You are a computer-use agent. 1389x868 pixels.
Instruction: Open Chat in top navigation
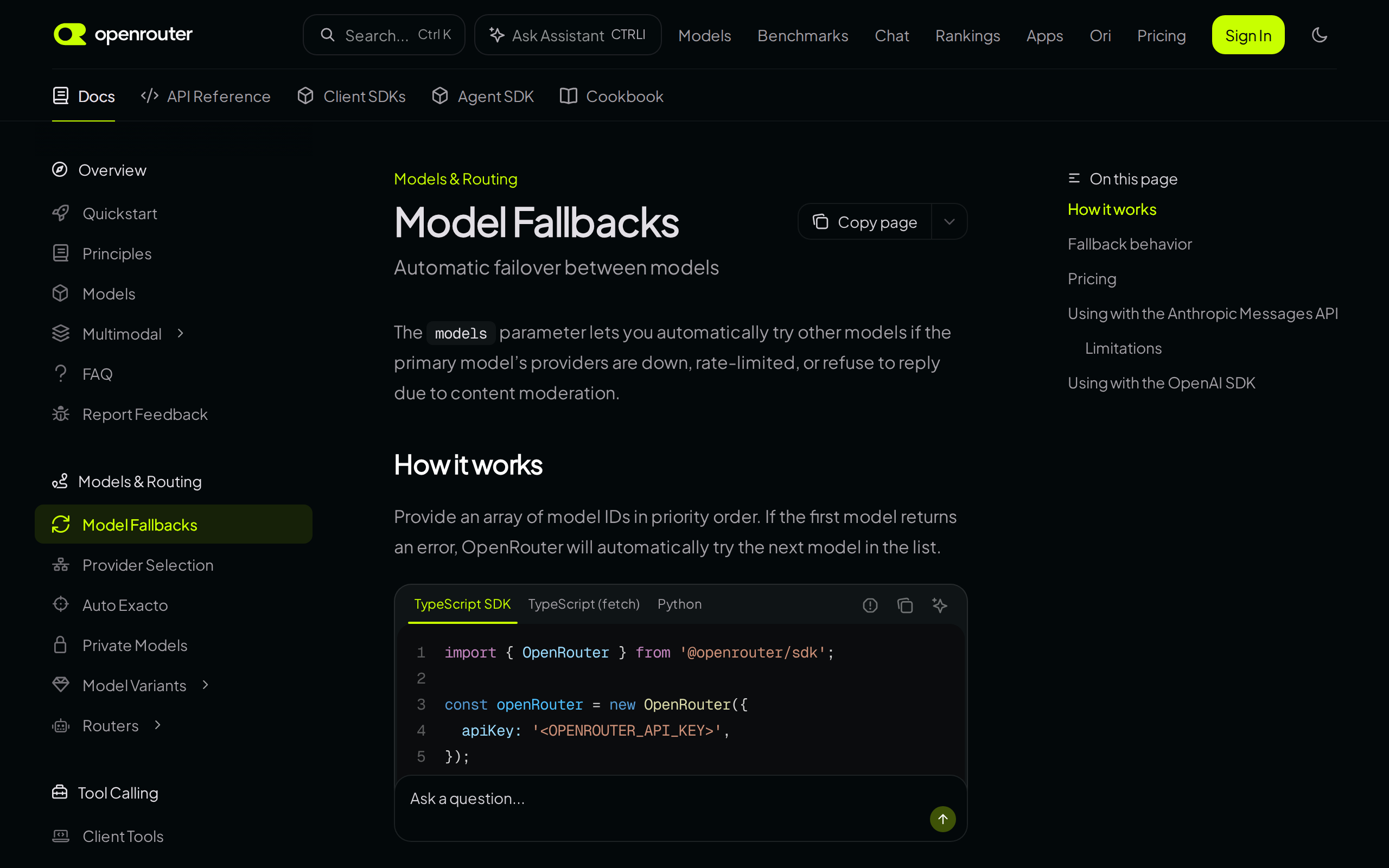pyautogui.click(x=891, y=36)
